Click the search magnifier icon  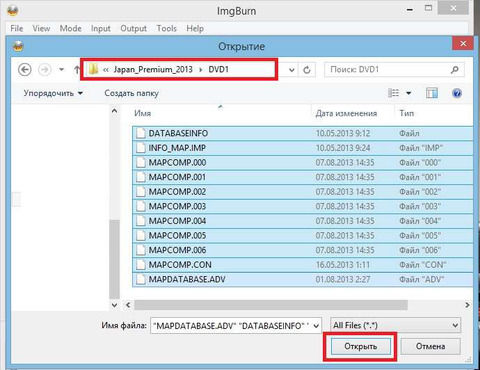(455, 70)
